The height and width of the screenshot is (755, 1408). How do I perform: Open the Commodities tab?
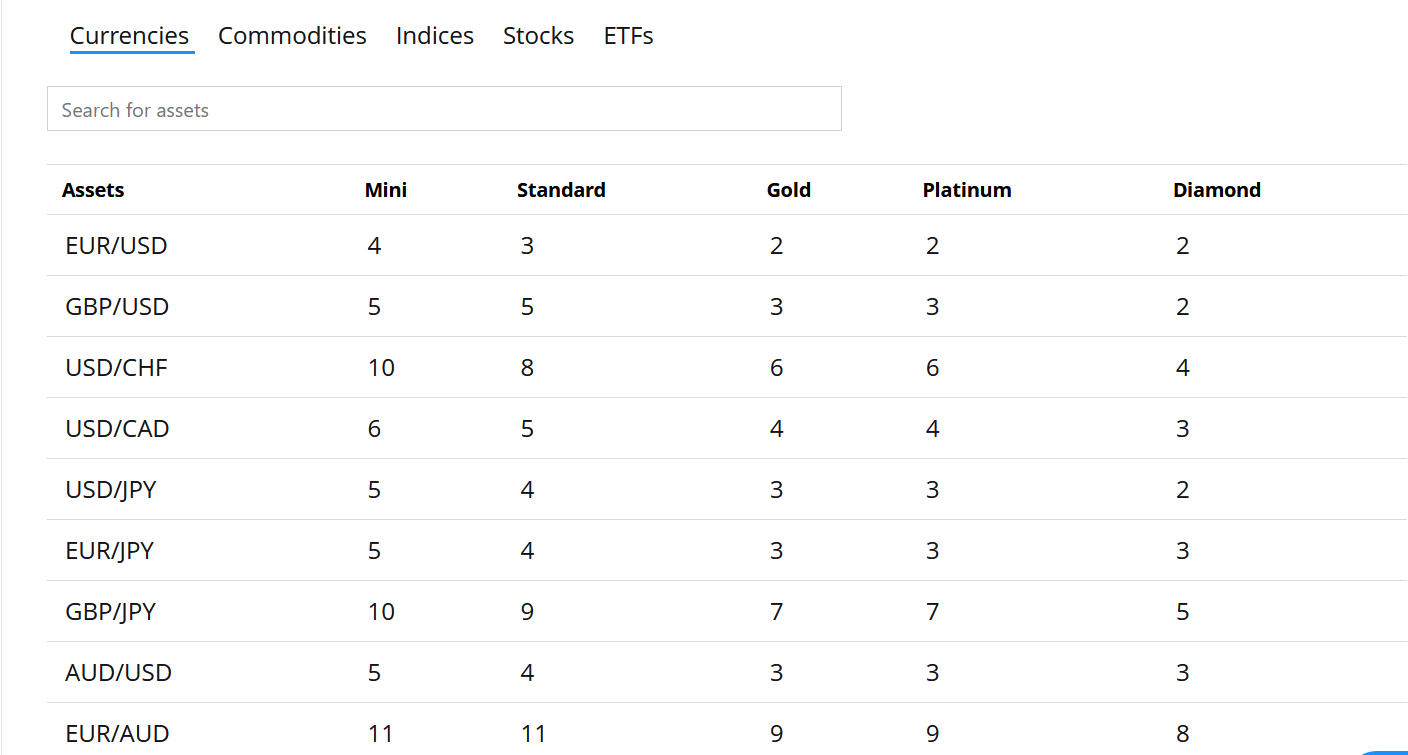(292, 36)
